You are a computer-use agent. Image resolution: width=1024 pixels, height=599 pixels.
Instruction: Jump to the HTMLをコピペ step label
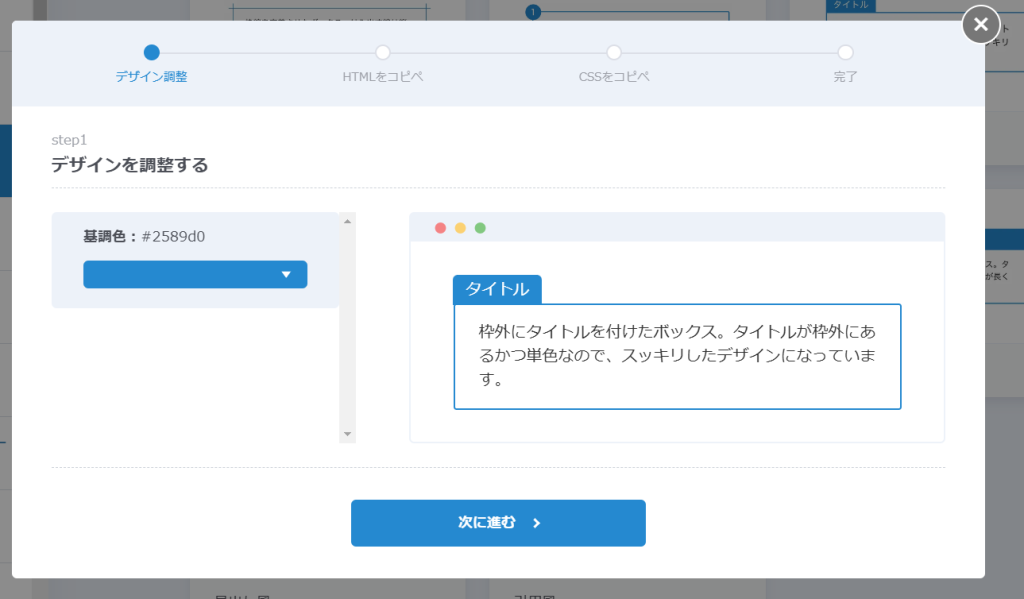(383, 77)
